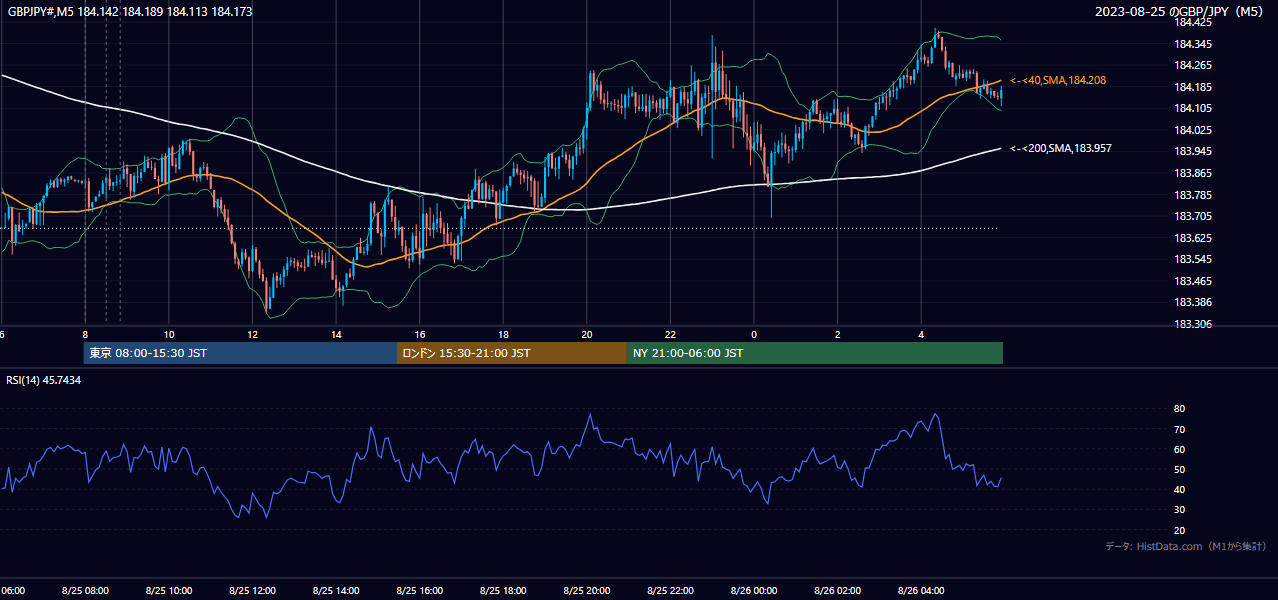The image size is (1278, 600).
Task: Click the RSI axis level 30
Action: (1179, 510)
